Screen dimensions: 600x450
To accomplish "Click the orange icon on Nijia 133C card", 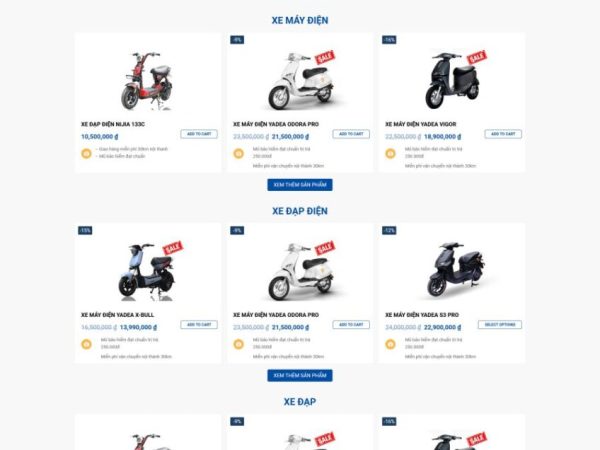I will [86, 154].
